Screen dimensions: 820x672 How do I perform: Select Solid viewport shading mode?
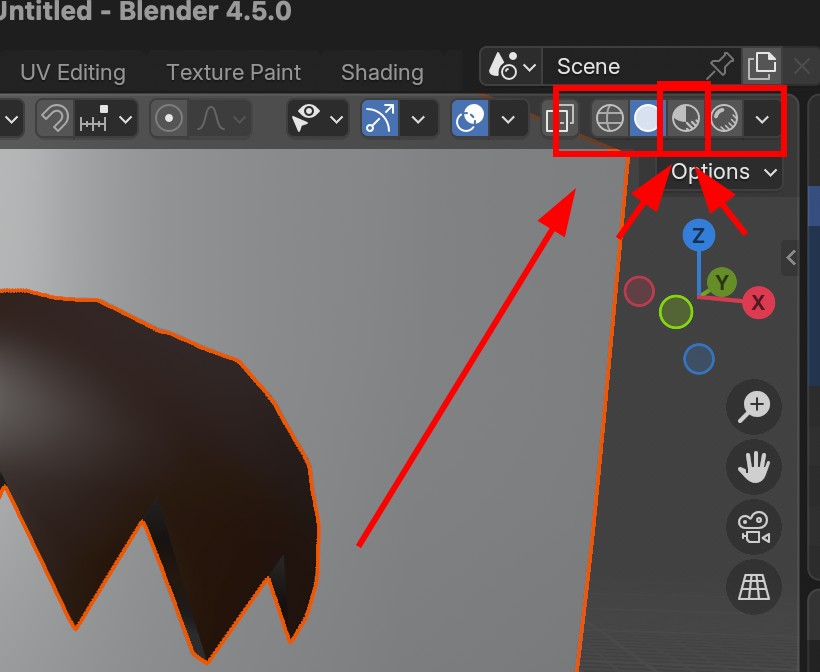coord(647,119)
